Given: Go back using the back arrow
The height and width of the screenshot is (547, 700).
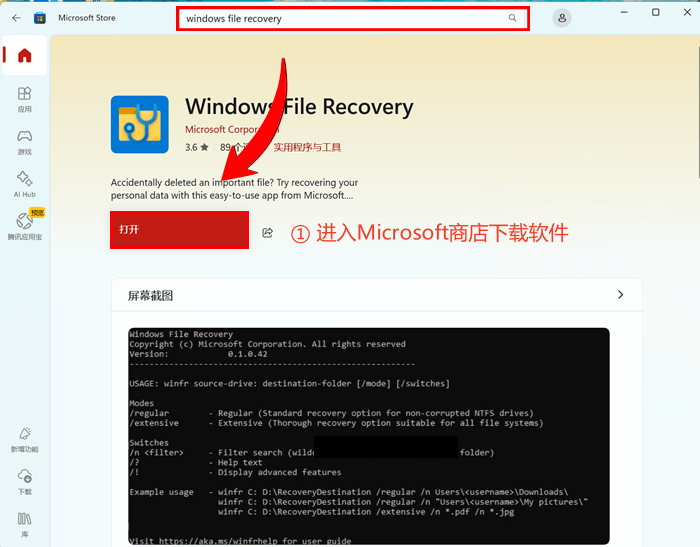Looking at the screenshot, I should [x=16, y=18].
